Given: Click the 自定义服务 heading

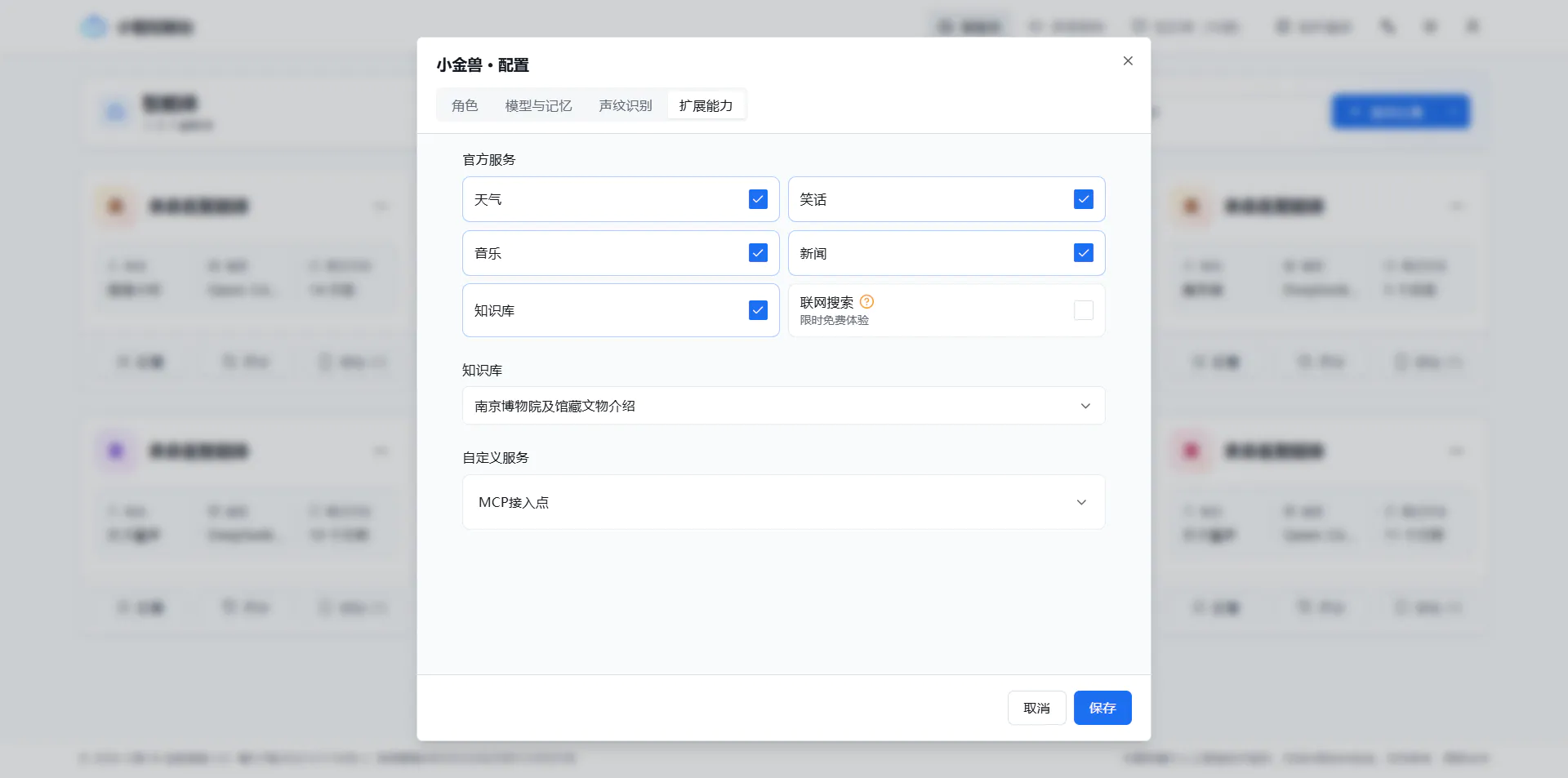Looking at the screenshot, I should click(x=496, y=457).
